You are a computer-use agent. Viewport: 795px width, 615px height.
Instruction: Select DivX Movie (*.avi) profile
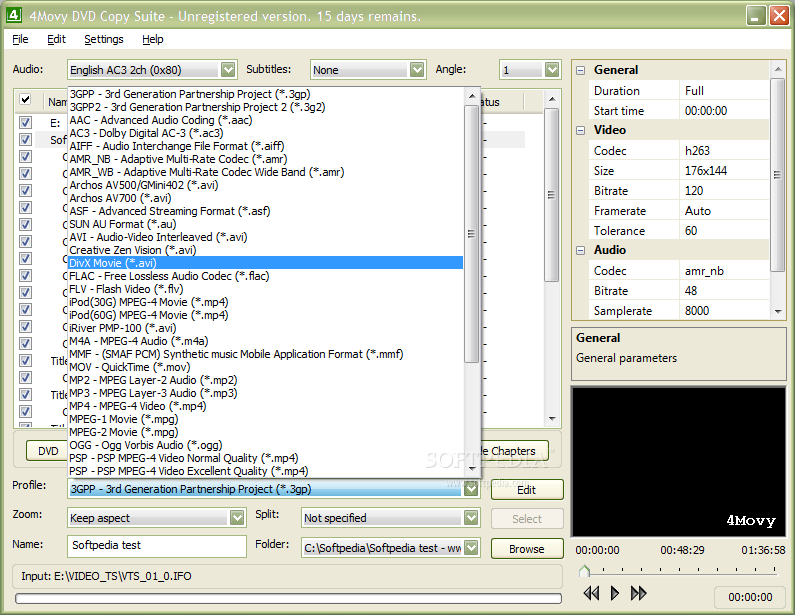265,263
